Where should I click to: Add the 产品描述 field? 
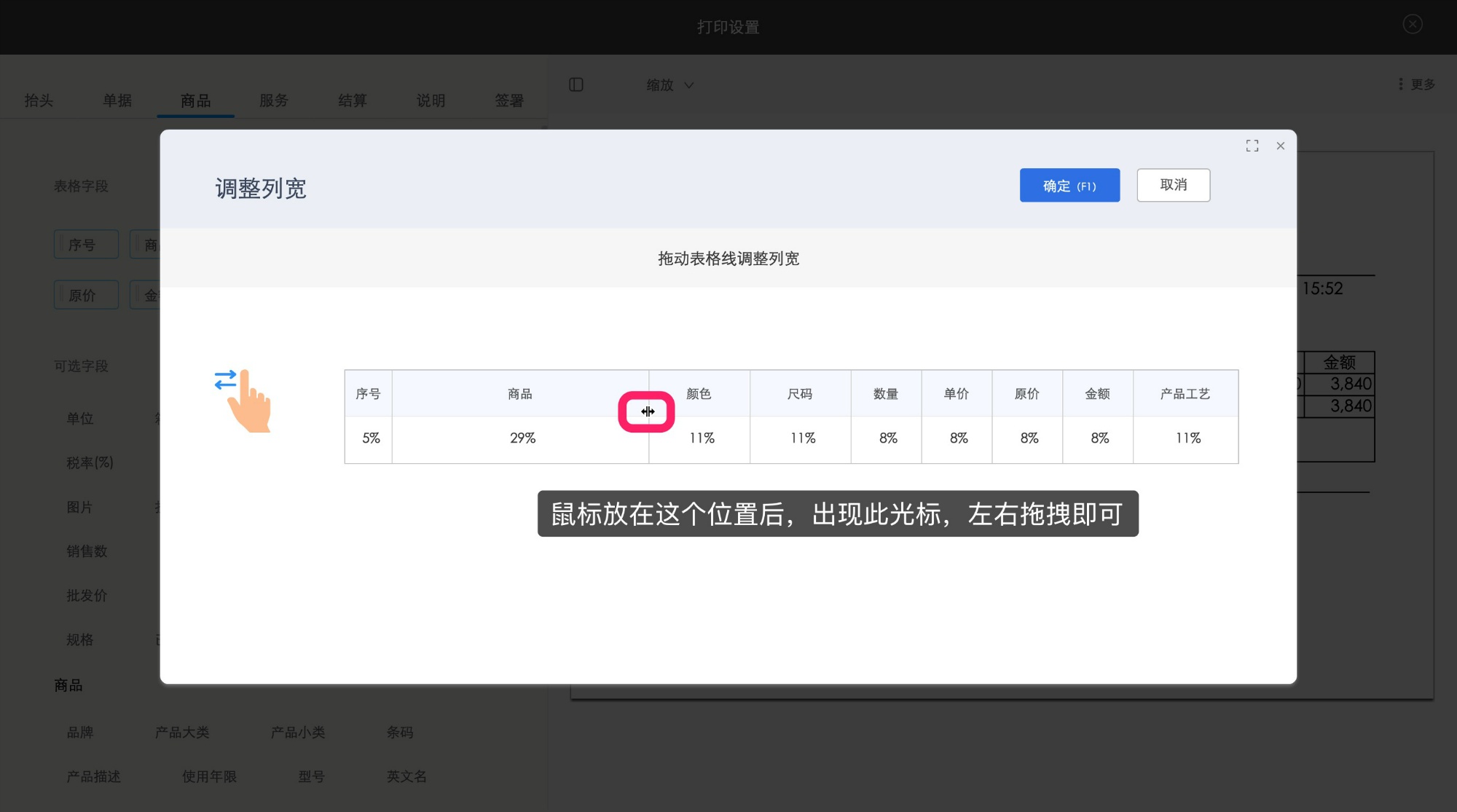94,777
